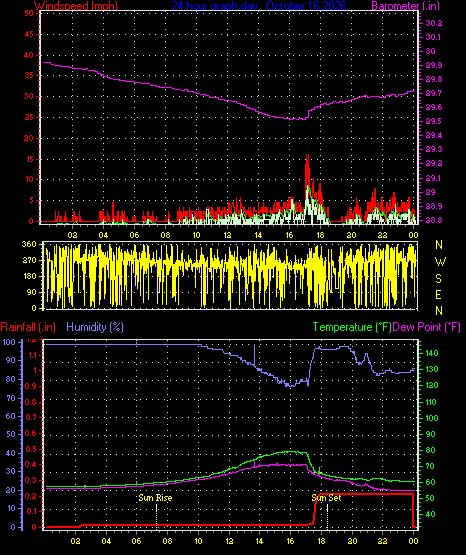This screenshot has height=555, width=466.
Task: Click the 100 value on humidity axis
Action: pyautogui.click(x=9, y=342)
